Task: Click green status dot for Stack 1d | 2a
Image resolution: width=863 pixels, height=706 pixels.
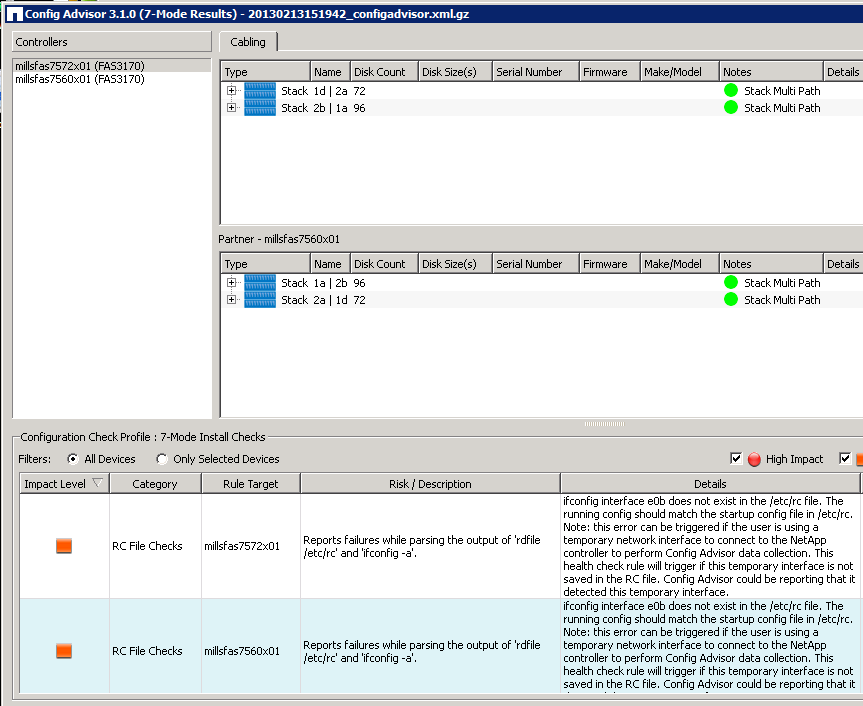Action: 731,90
